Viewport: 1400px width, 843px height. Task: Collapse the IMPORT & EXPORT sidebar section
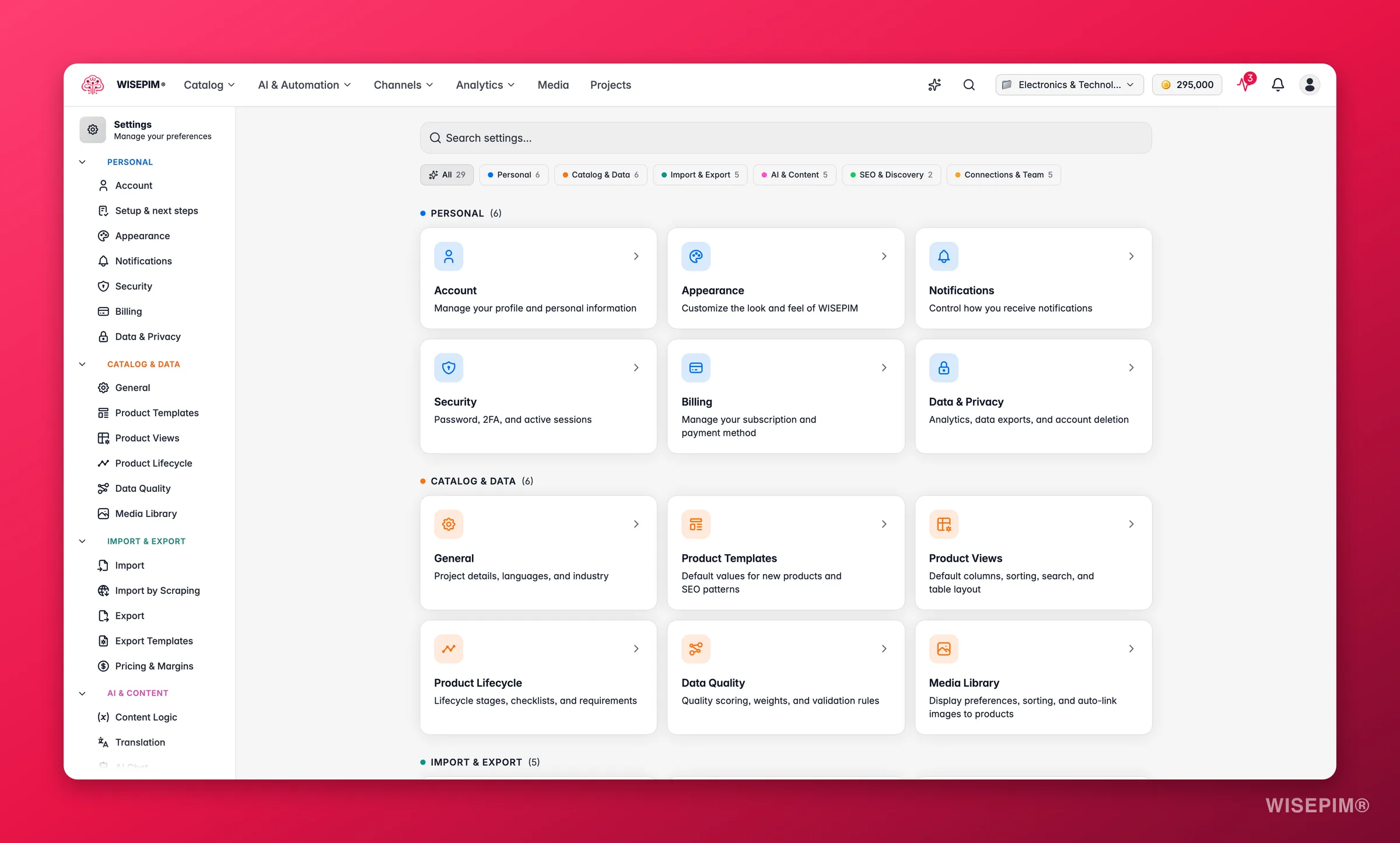(x=82, y=541)
